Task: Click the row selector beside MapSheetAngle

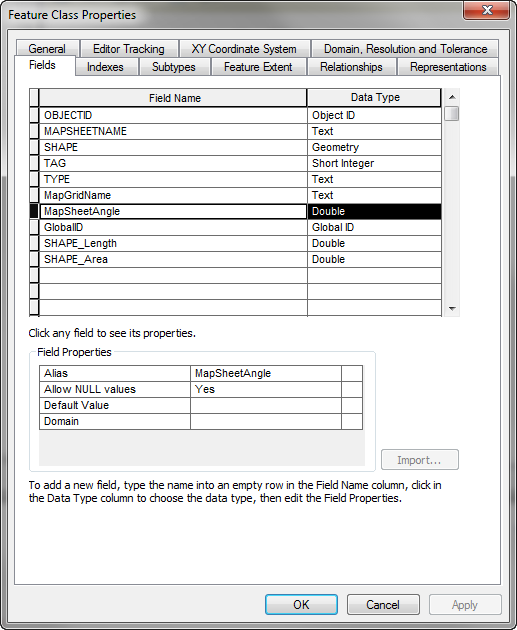Action: click(34, 211)
